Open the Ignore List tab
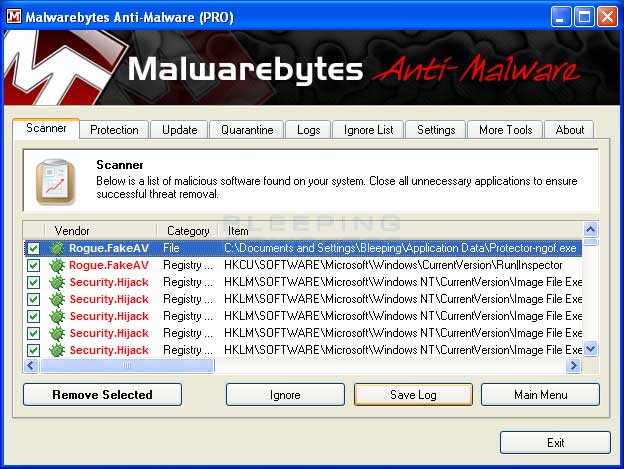Viewport: 624px width, 469px height. coord(369,130)
